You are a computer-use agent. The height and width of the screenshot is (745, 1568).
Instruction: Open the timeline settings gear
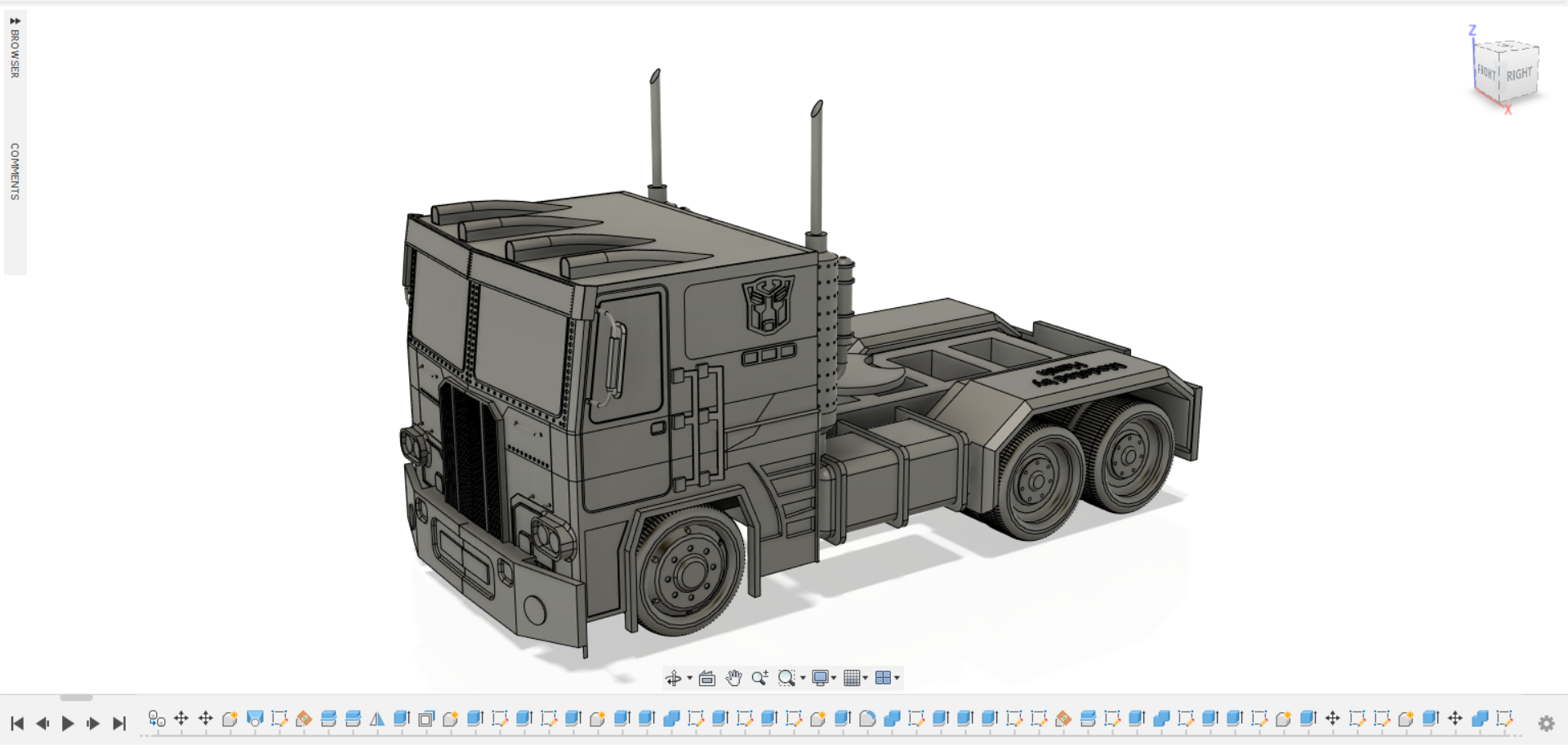[1546, 723]
